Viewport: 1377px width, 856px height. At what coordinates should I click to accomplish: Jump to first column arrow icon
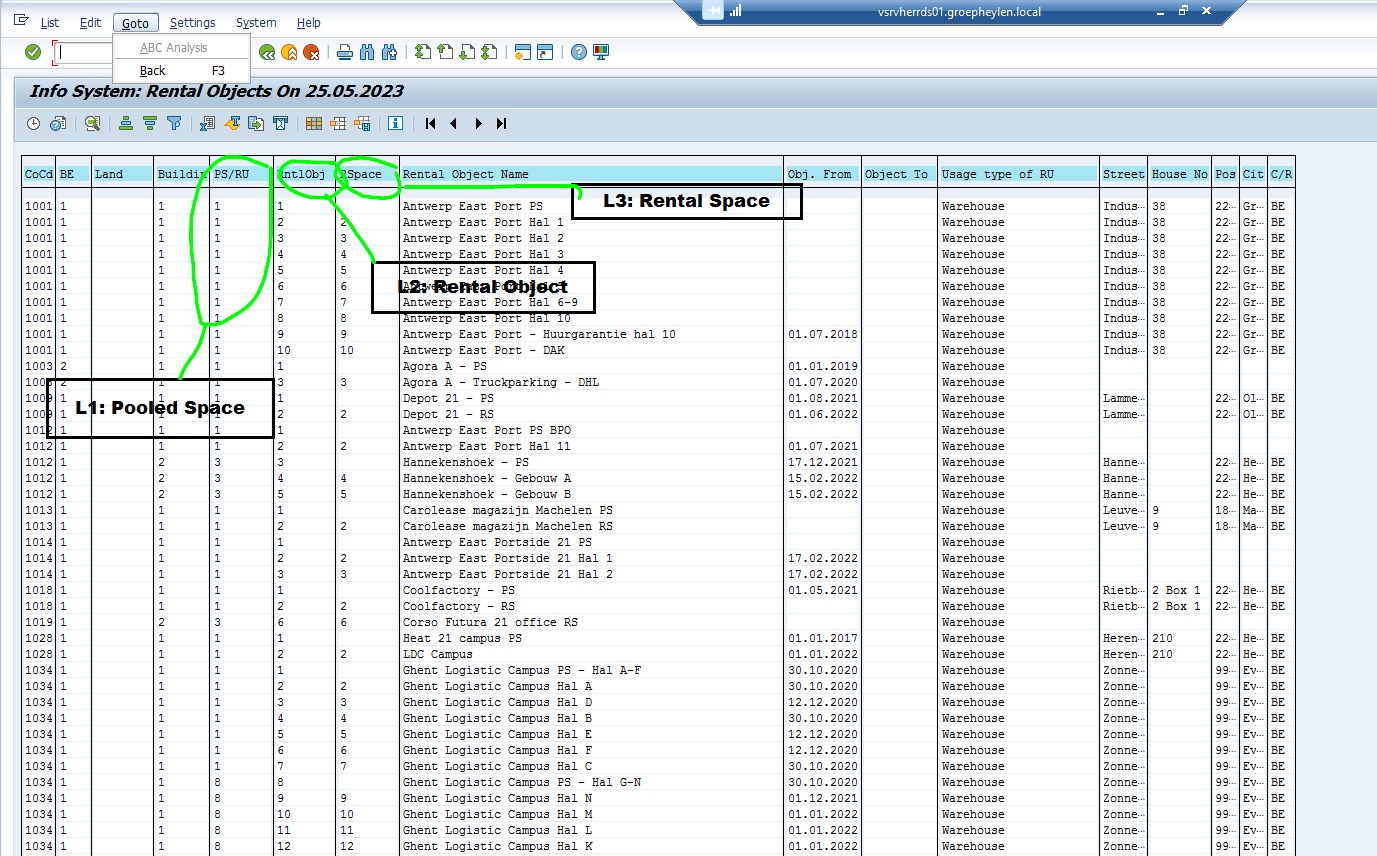[430, 123]
